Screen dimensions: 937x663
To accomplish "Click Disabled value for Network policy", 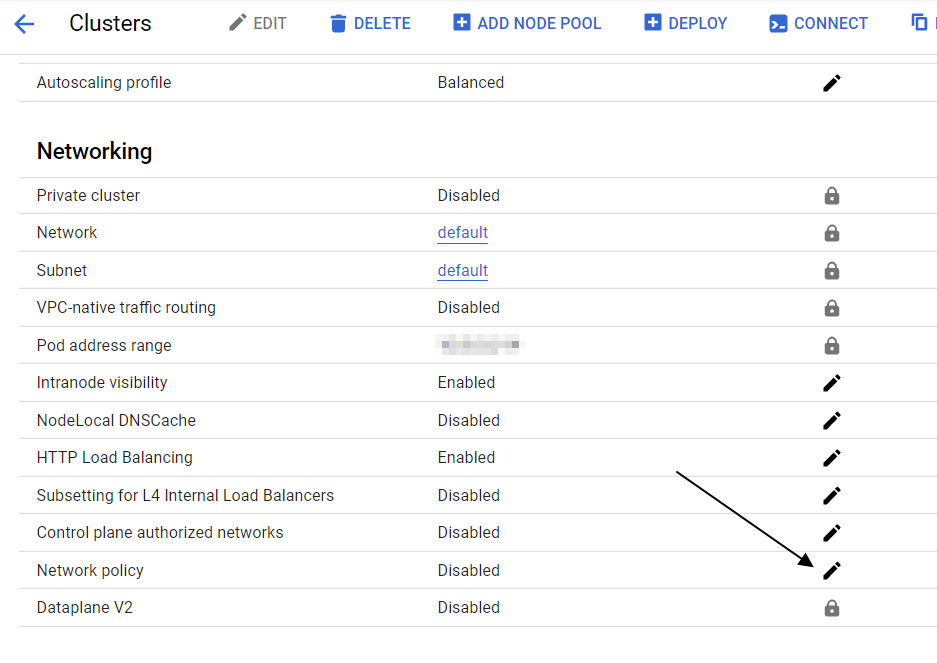I will pos(468,570).
